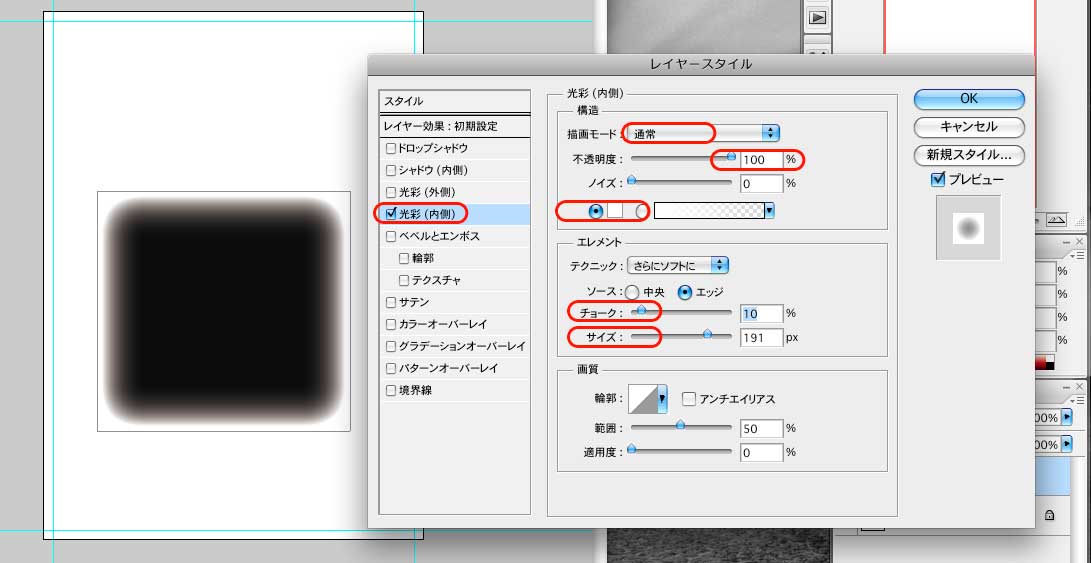Enable the アンチエイリアス checkbox

click(x=689, y=399)
